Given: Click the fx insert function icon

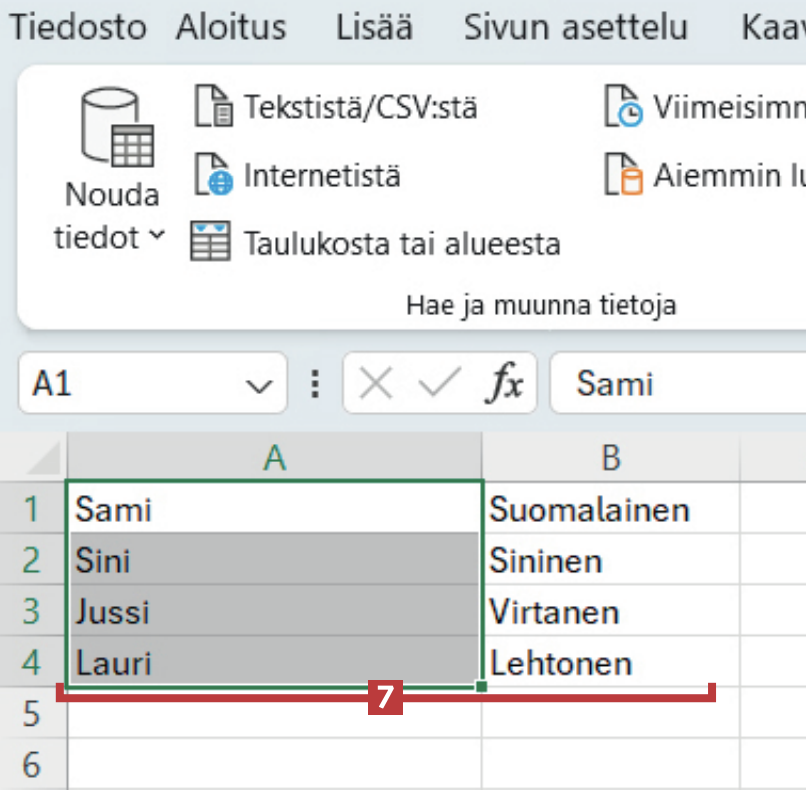Looking at the screenshot, I should (x=504, y=384).
